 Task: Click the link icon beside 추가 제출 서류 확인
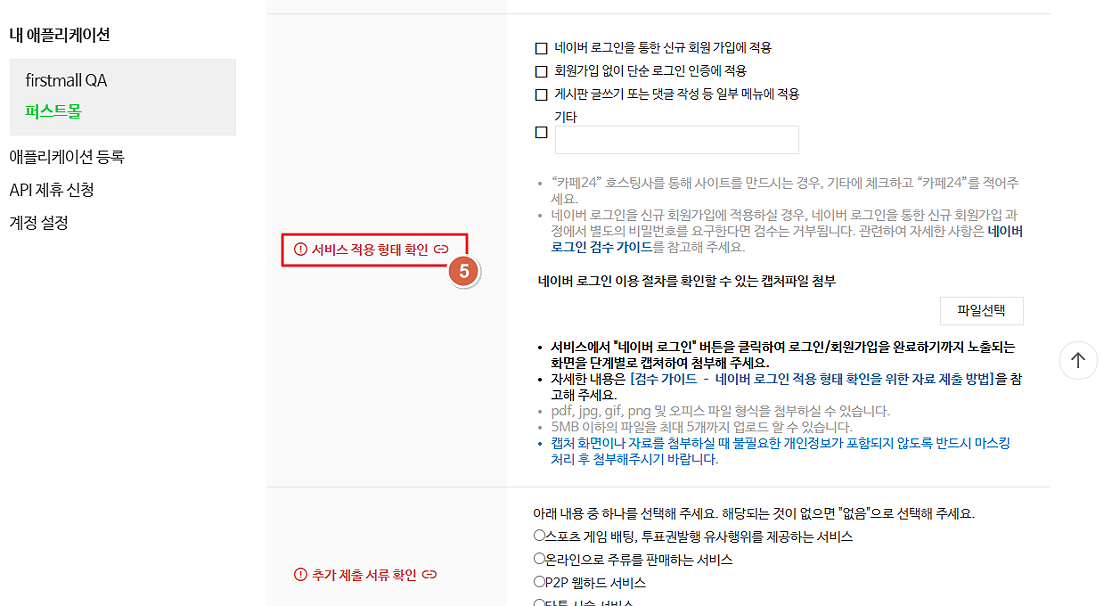click(x=429, y=575)
